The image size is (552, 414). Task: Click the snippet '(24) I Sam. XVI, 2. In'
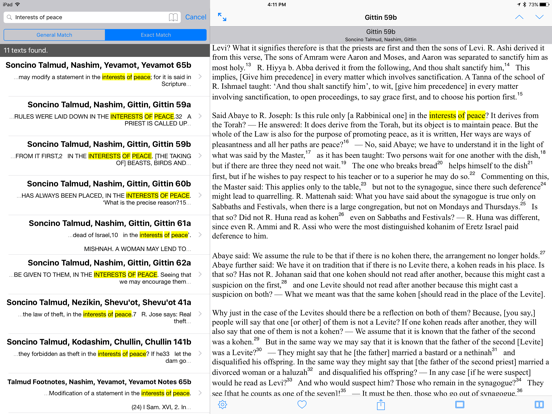[x=161, y=407]
